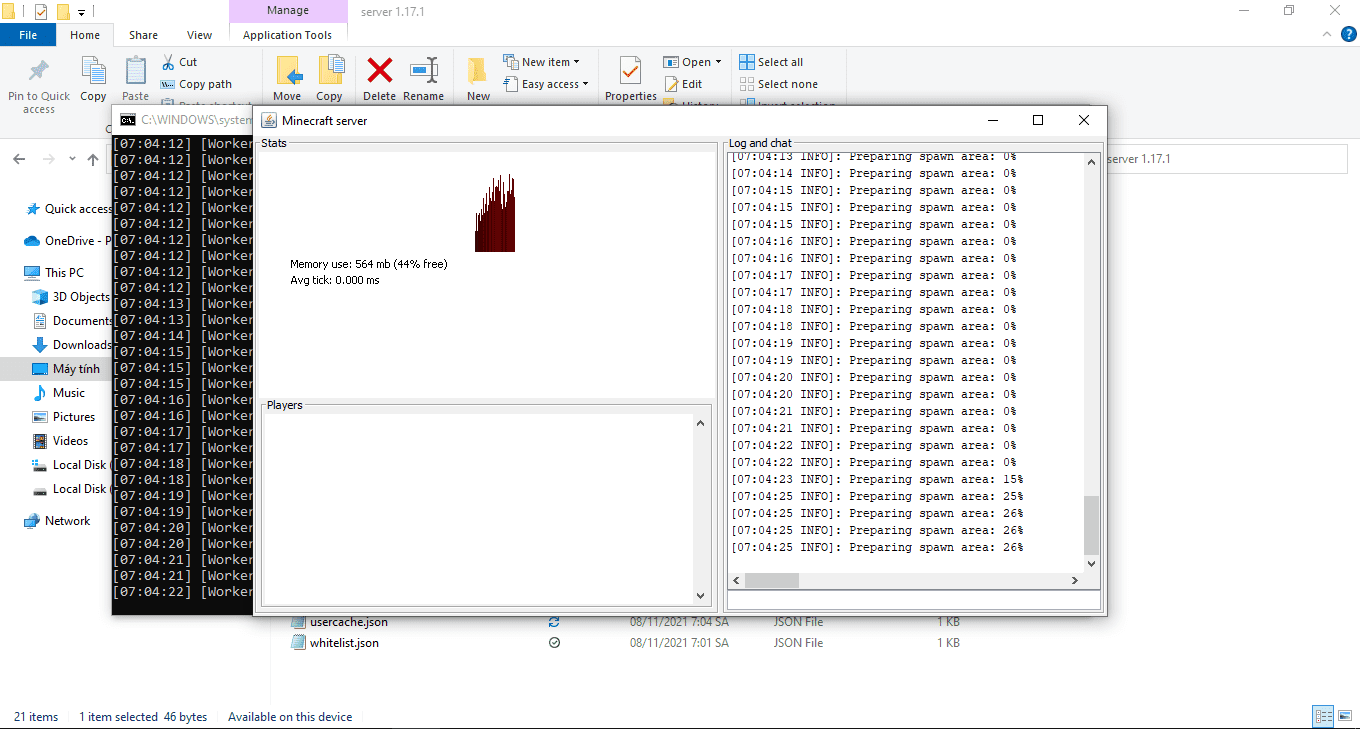Minimize the Minecraft server window
1360x729 pixels.
click(993, 120)
